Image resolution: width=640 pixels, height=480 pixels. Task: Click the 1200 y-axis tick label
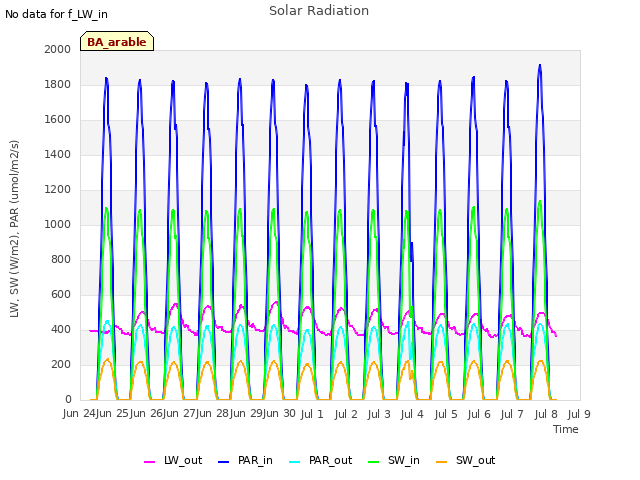click(x=58, y=189)
